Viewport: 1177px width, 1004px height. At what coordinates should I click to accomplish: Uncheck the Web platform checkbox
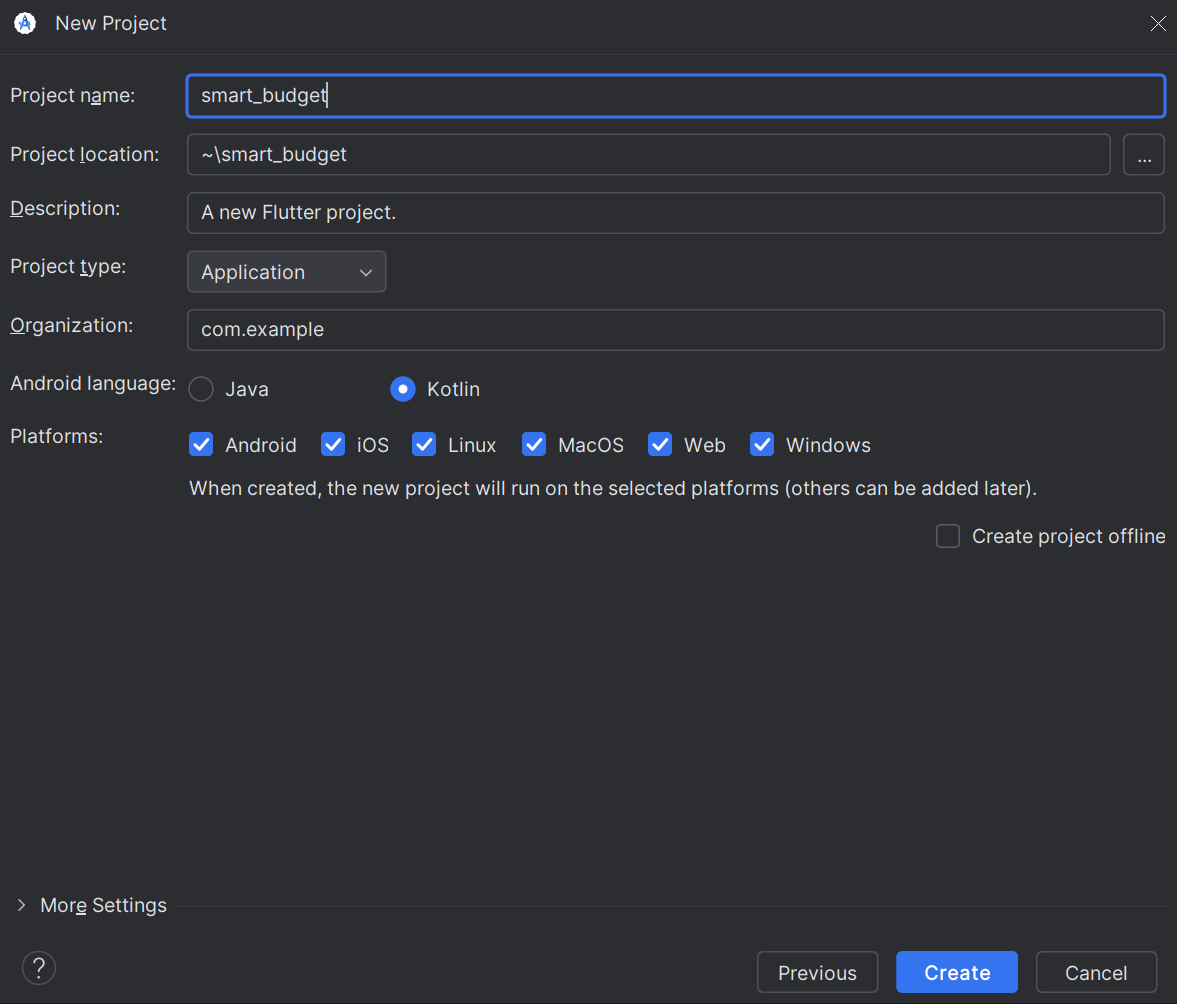[x=661, y=444]
